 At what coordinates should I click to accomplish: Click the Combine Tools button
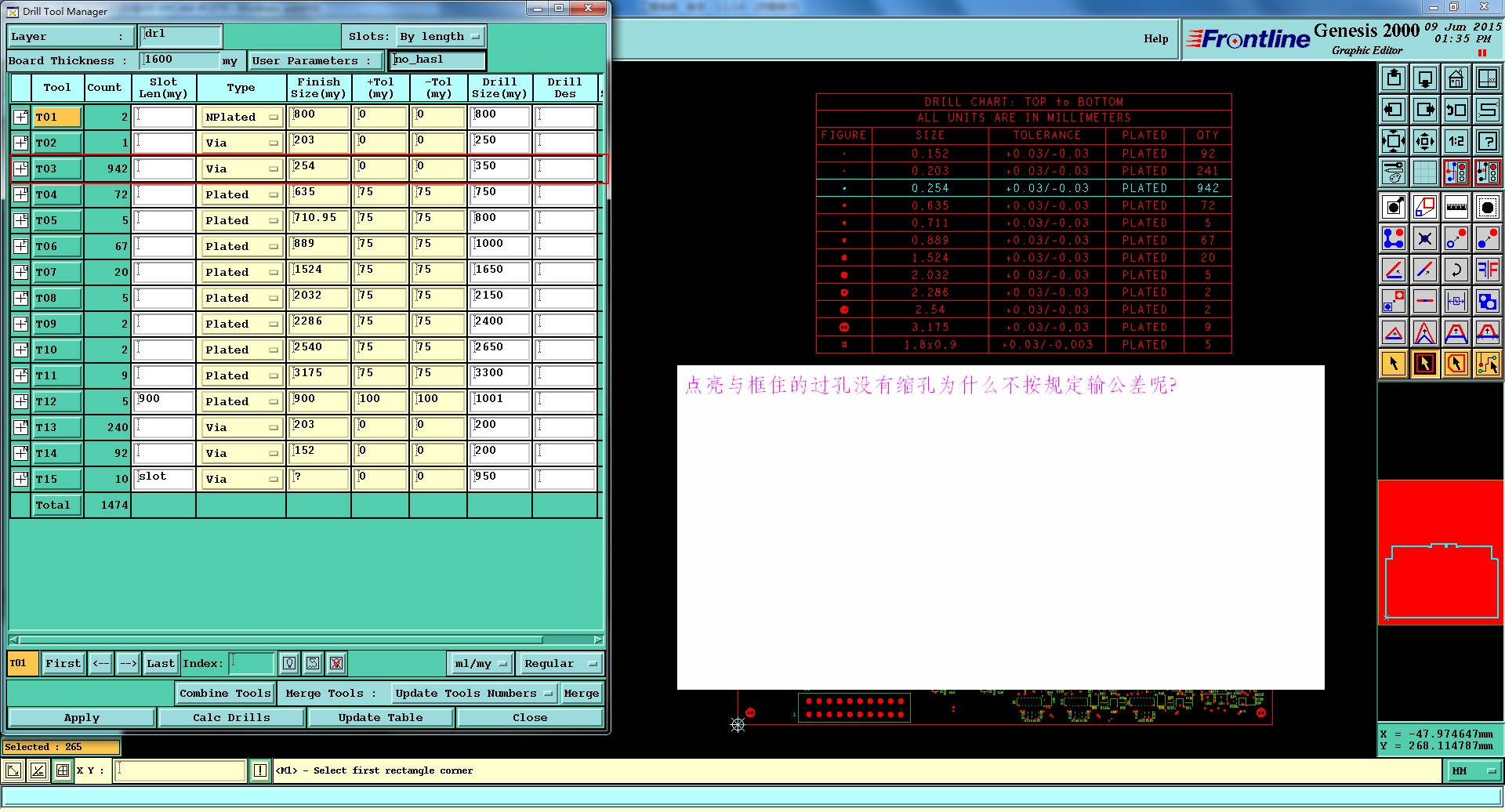pos(225,694)
